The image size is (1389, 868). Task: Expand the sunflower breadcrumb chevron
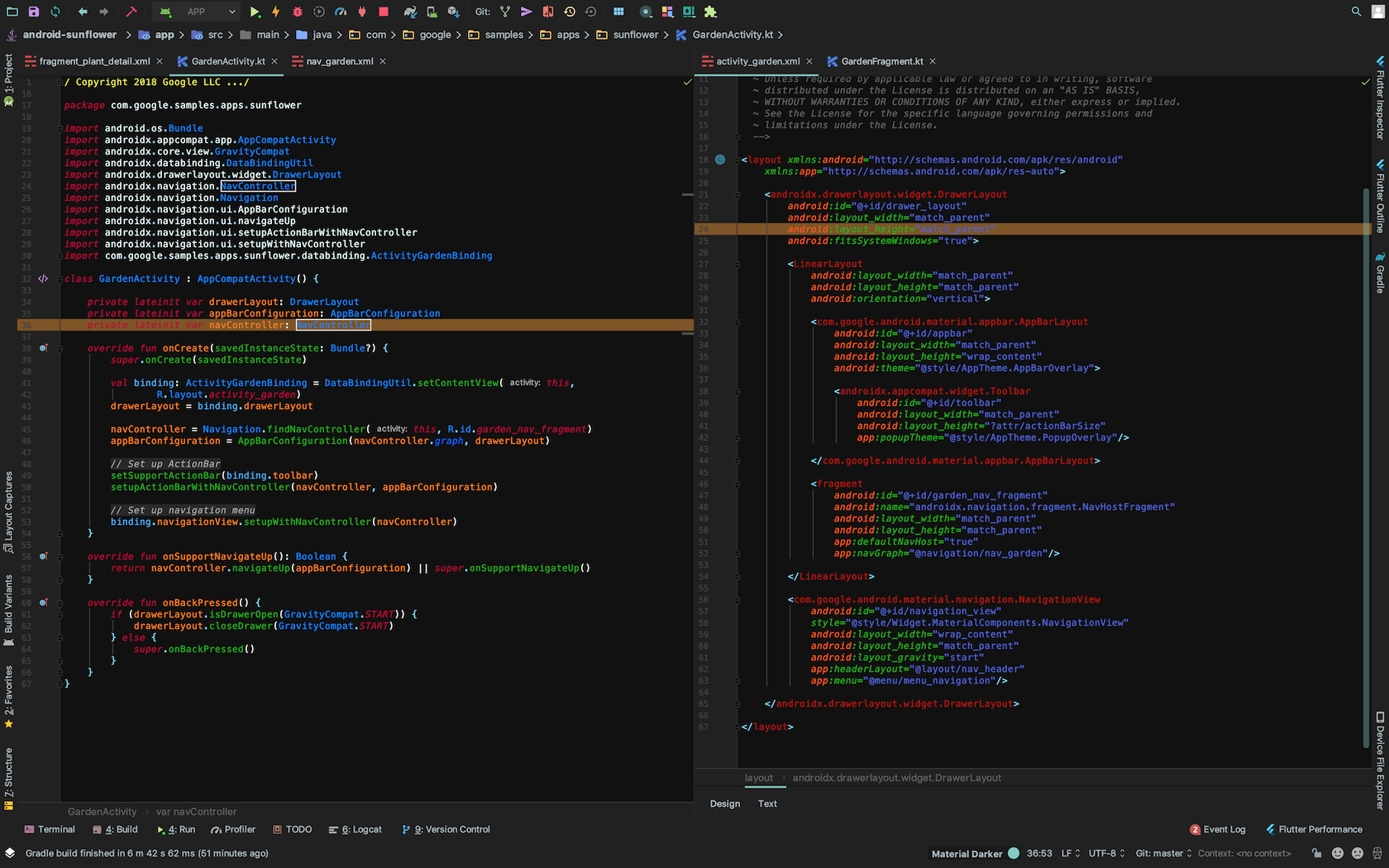[x=666, y=35]
